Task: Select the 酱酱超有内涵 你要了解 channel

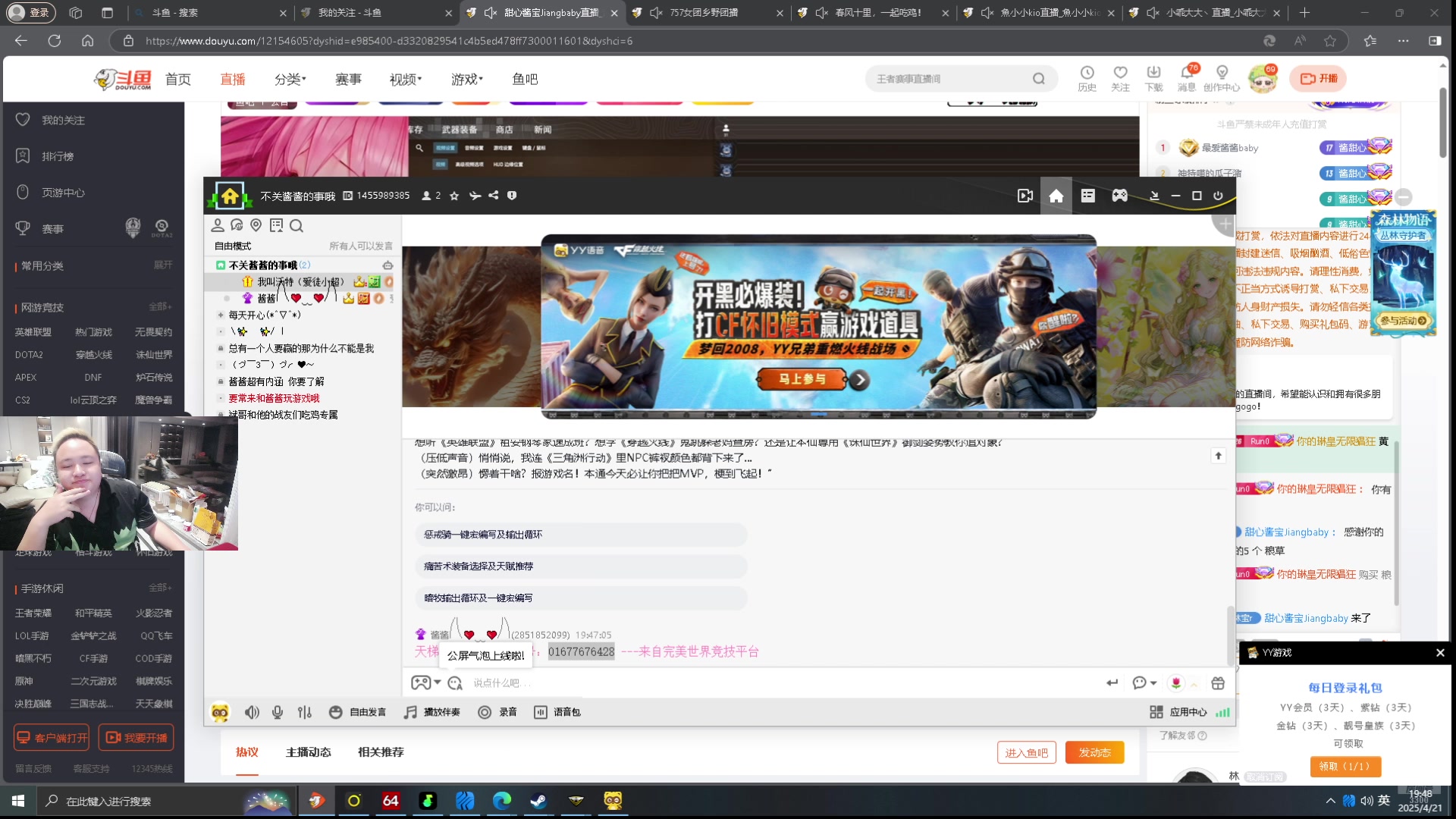Action: (x=277, y=381)
